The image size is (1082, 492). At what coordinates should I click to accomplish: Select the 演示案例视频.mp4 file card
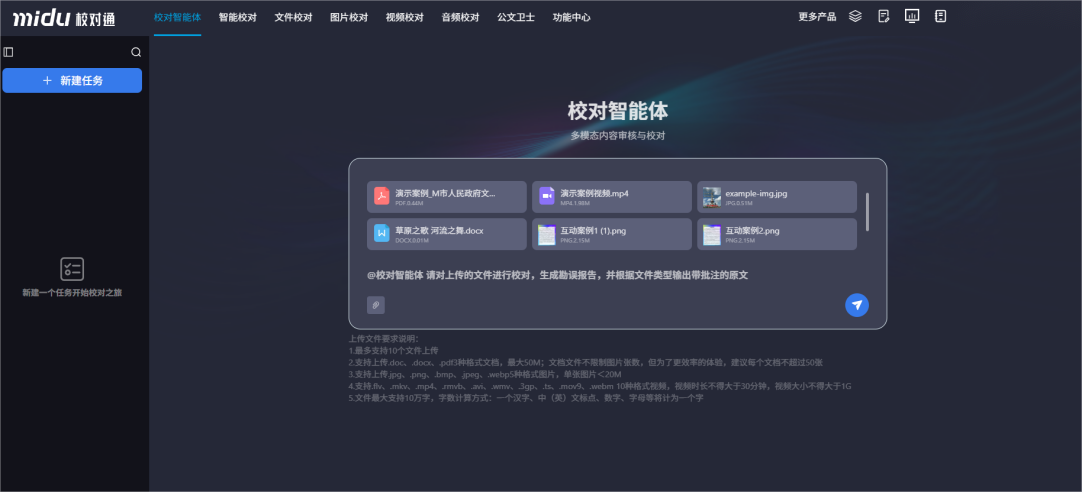(x=611, y=197)
